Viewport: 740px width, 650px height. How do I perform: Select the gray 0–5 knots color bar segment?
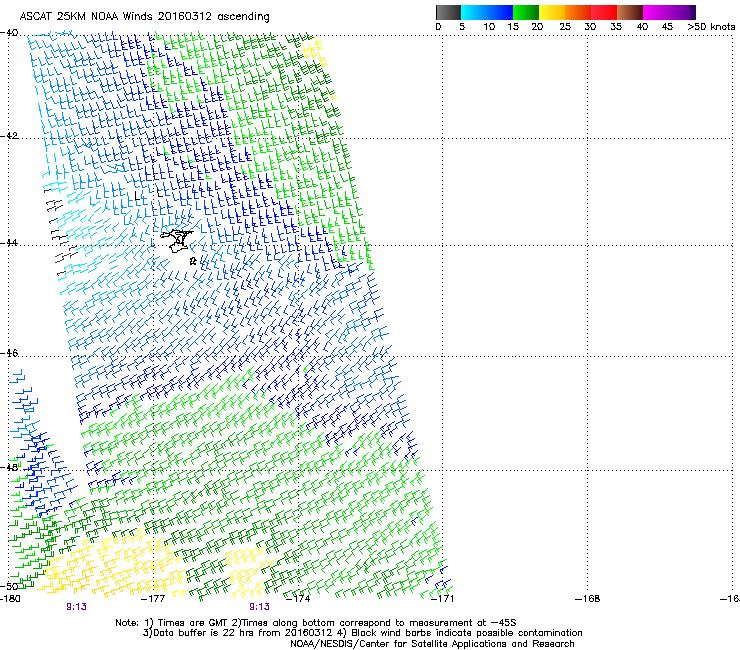448,12
